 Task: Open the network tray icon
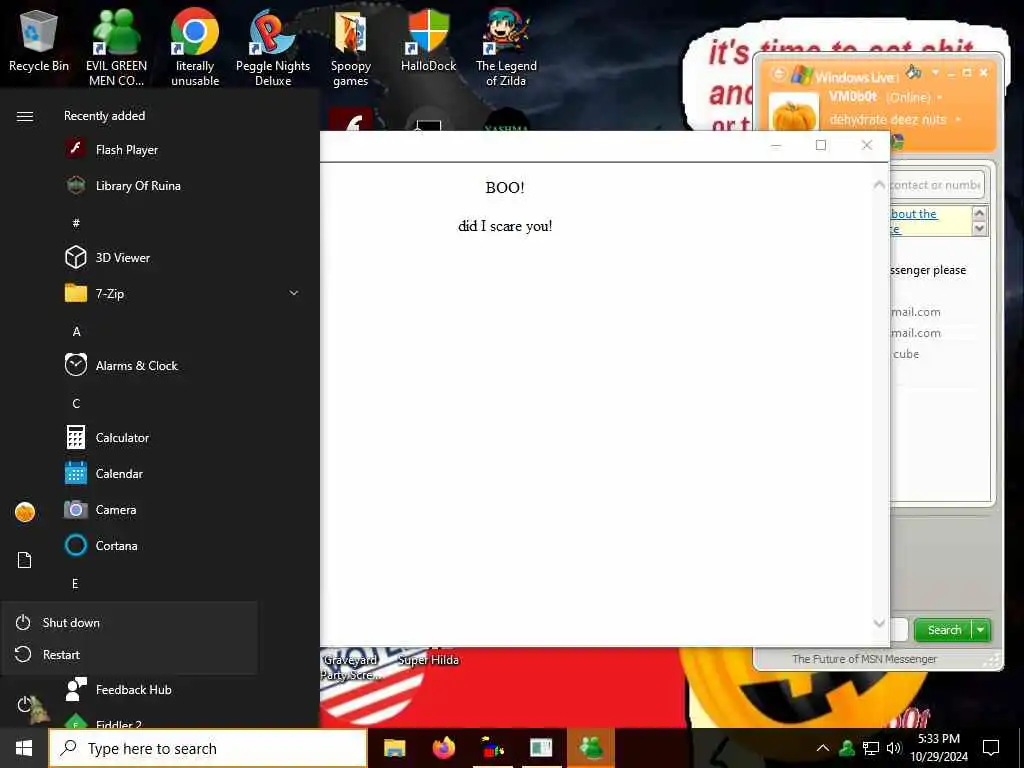[x=871, y=748]
